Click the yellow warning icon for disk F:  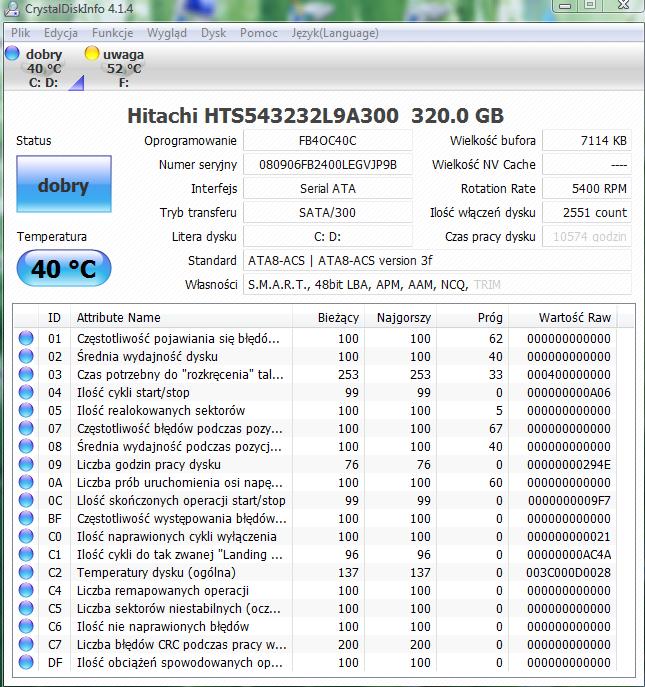tap(92, 53)
